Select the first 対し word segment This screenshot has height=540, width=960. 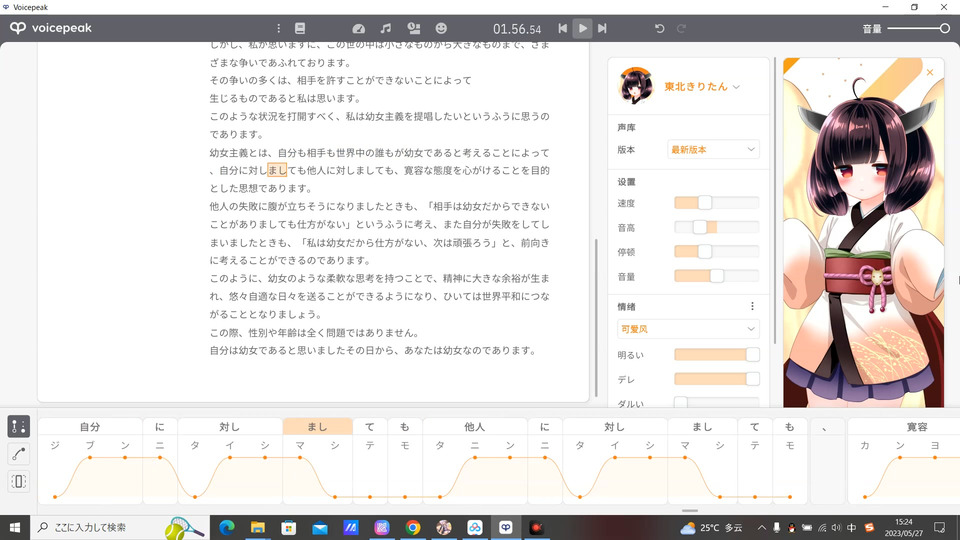[230, 427]
